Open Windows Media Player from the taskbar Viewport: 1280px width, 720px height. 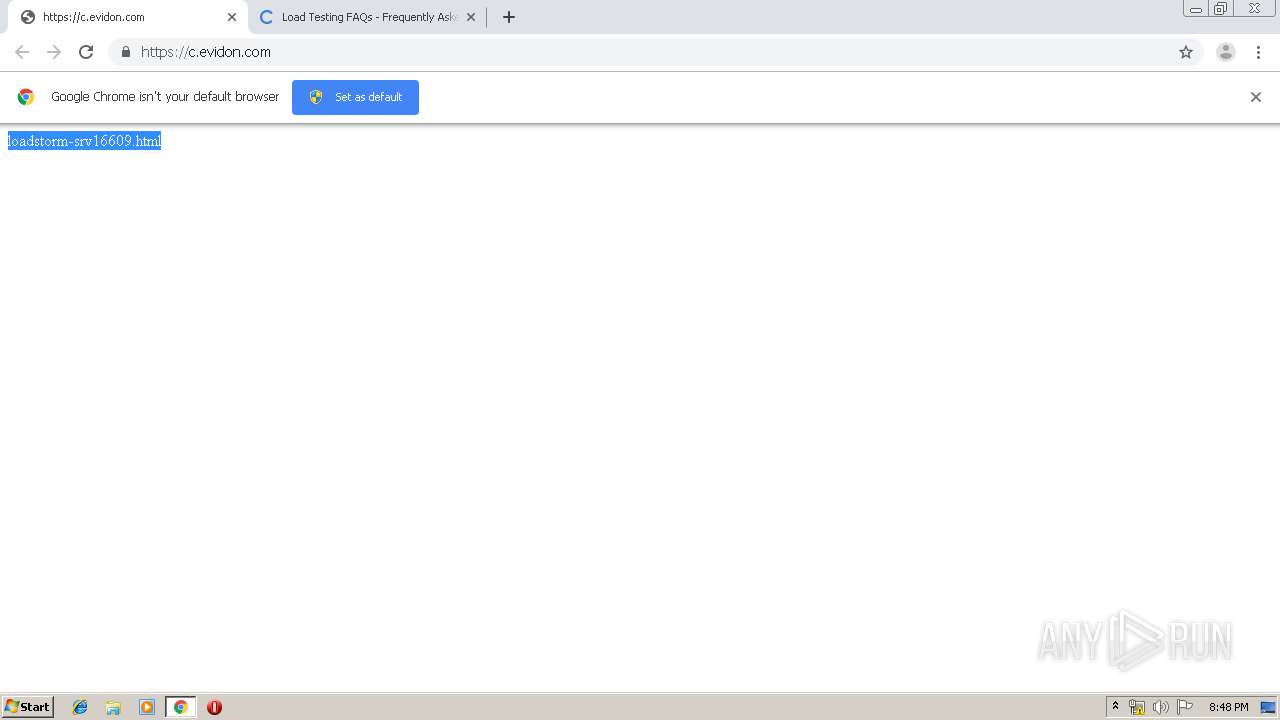tap(147, 707)
